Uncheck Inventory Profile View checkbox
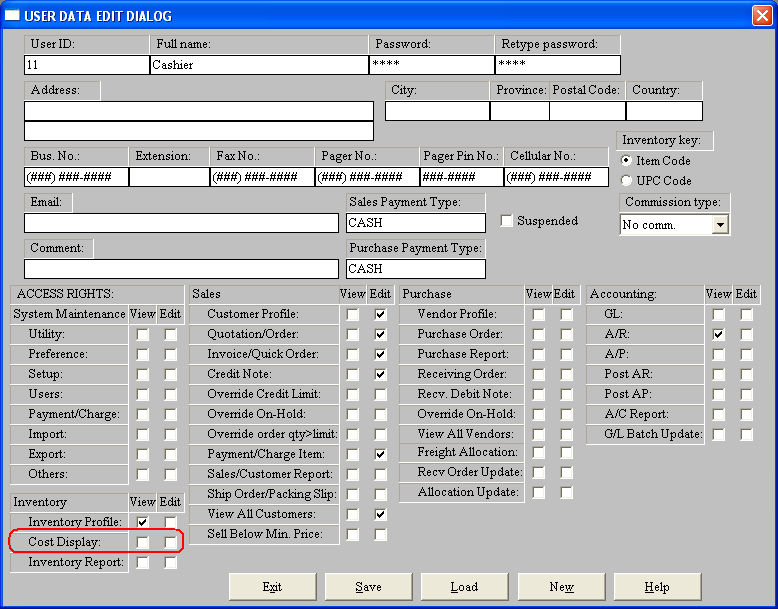This screenshot has width=778, height=609. [142, 522]
